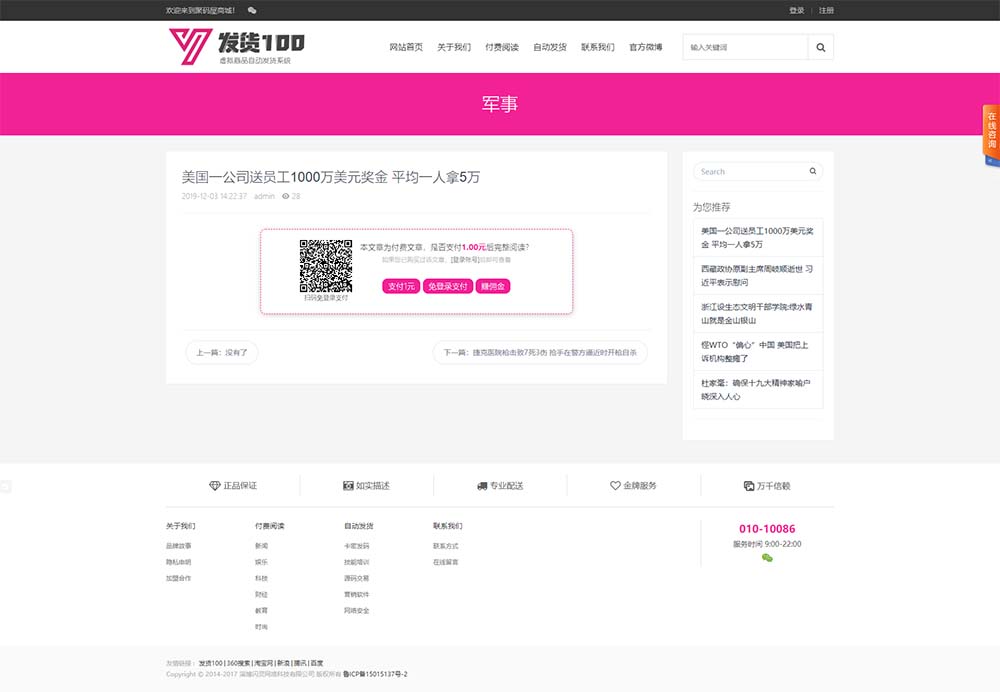
Task: Click the green WeChat icon under service hours
Action: pyautogui.click(x=767, y=558)
